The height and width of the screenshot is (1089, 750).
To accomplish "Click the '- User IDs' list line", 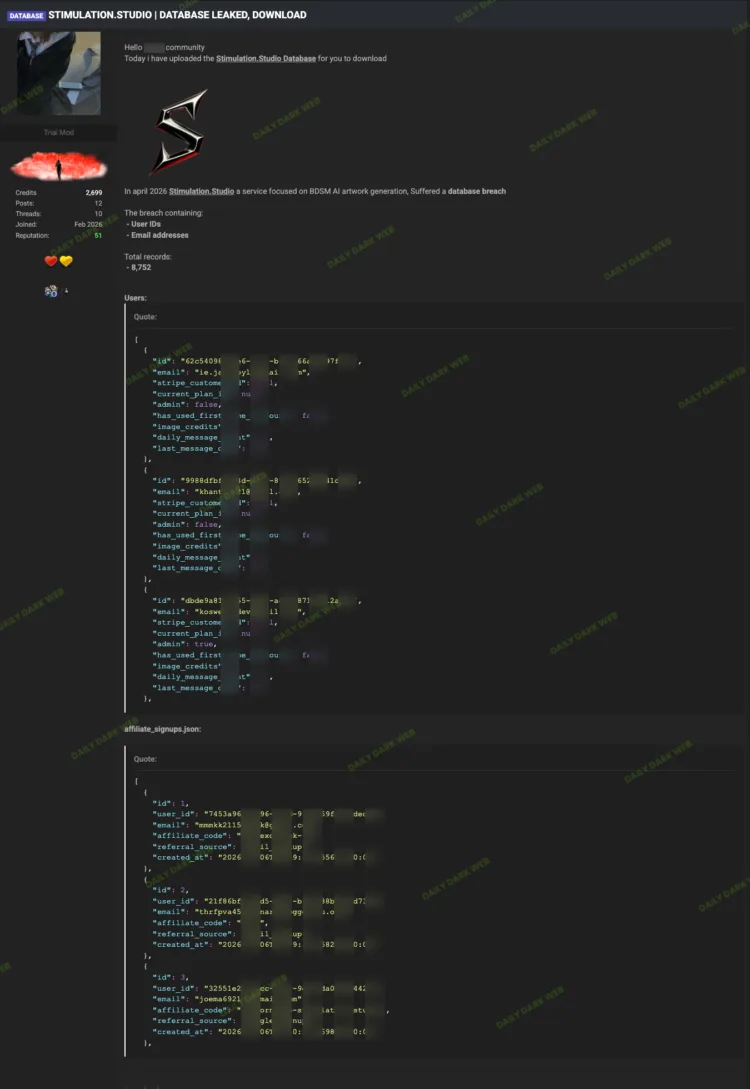I will 143,224.
